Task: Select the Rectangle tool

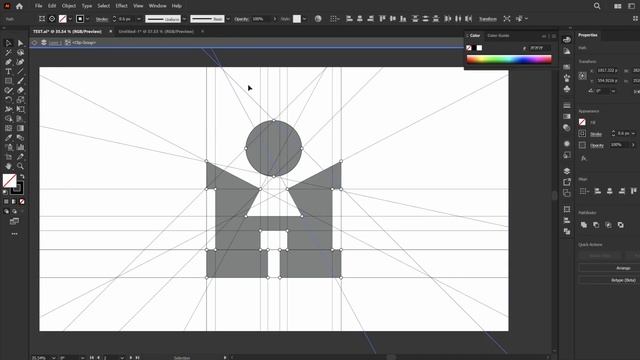Action: coord(8,81)
